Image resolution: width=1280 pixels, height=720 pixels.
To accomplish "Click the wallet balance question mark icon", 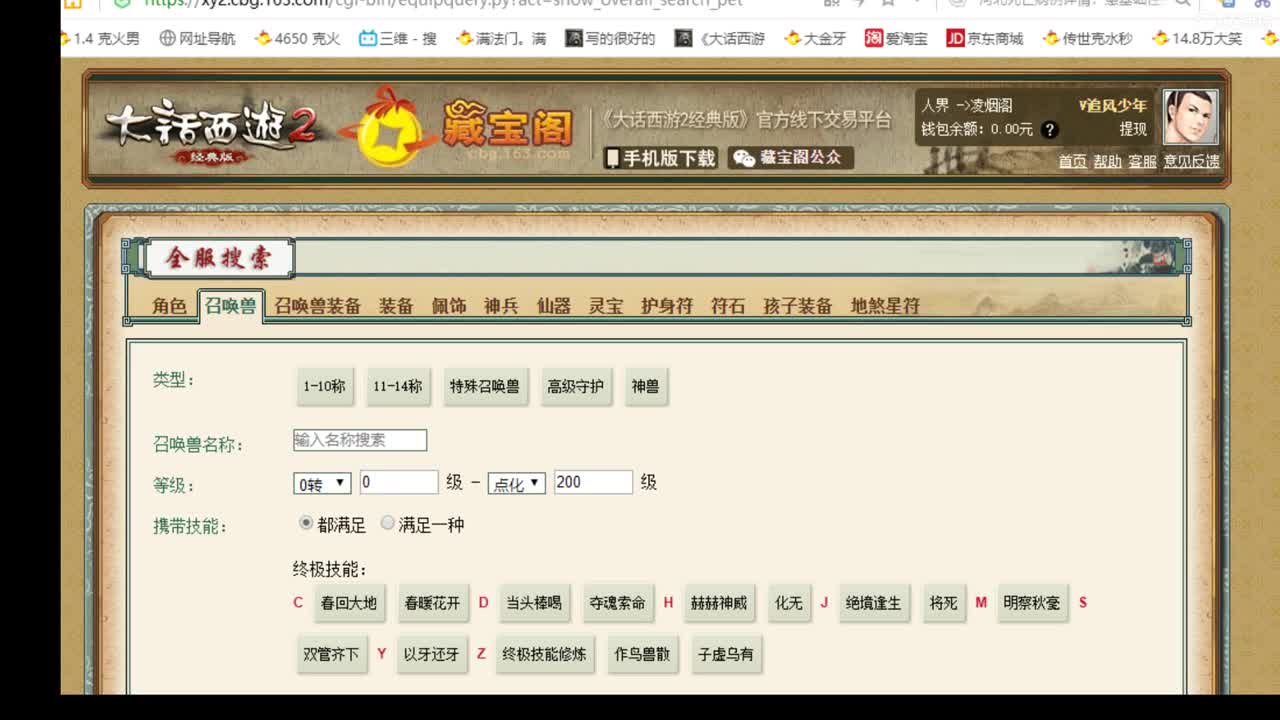I will 1049,129.
